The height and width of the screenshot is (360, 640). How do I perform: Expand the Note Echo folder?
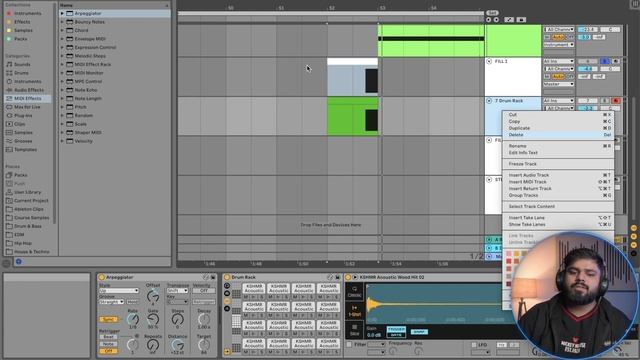(x=62, y=90)
